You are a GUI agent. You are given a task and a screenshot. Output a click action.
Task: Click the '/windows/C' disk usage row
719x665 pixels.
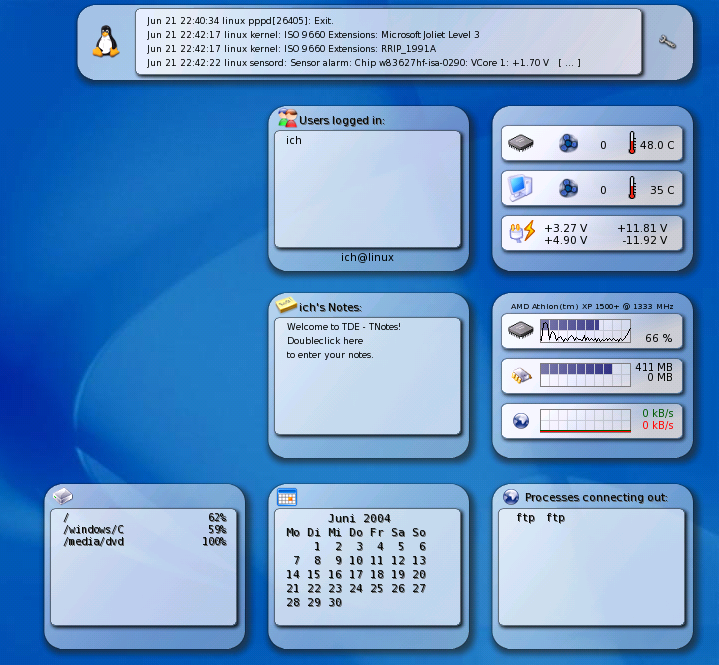pyautogui.click(x=145, y=529)
